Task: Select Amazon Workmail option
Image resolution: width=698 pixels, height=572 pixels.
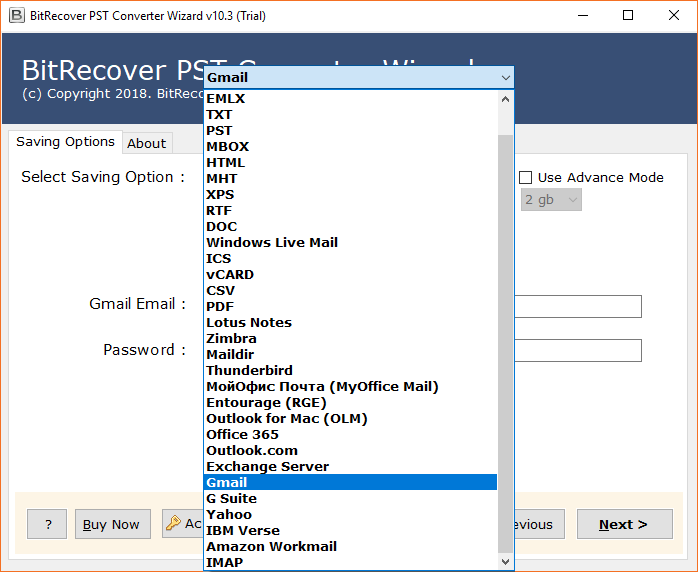Action: click(x=350, y=547)
